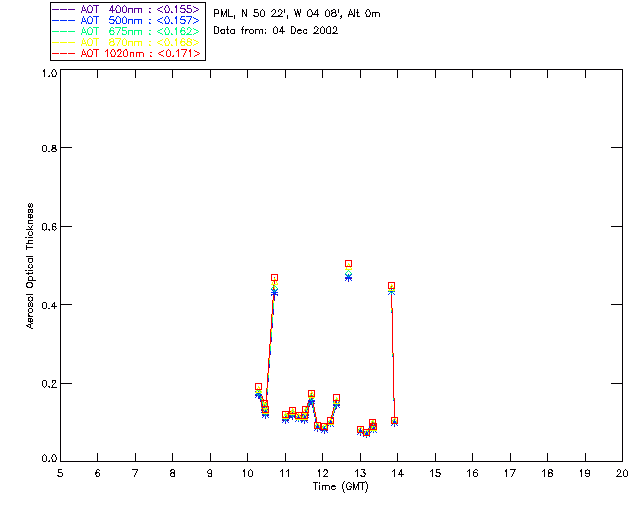Click the 0.4 y-axis tick label
The height and width of the screenshot is (512, 640).
[49, 305]
